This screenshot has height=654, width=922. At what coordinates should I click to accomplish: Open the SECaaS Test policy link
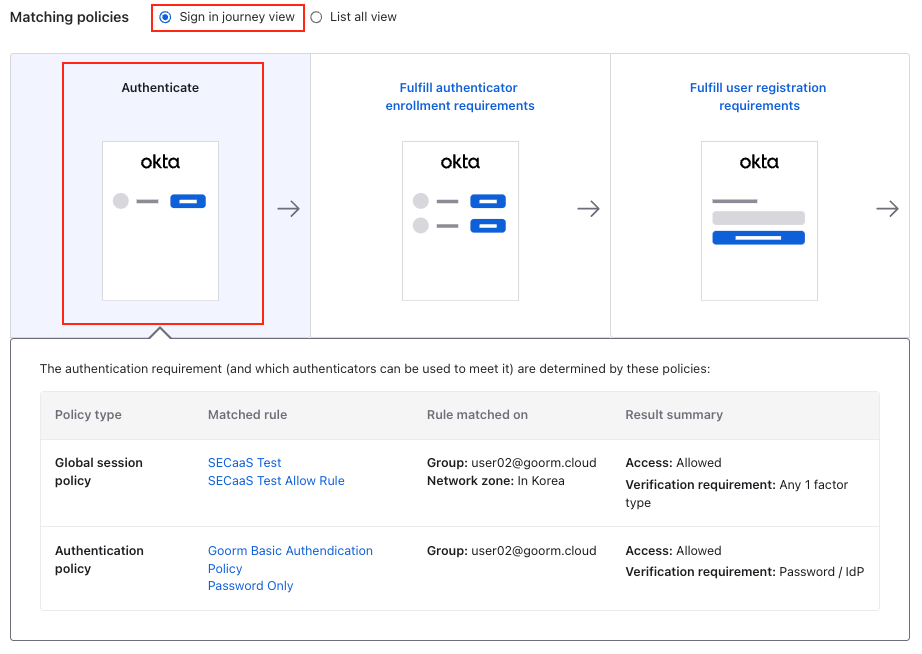(244, 463)
